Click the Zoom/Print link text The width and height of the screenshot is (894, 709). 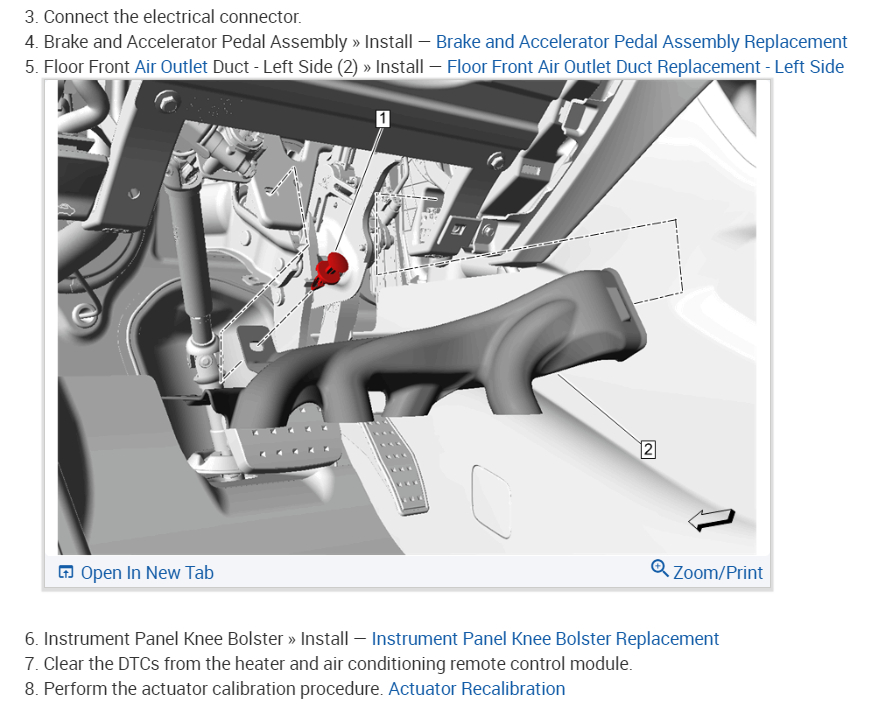click(x=718, y=573)
